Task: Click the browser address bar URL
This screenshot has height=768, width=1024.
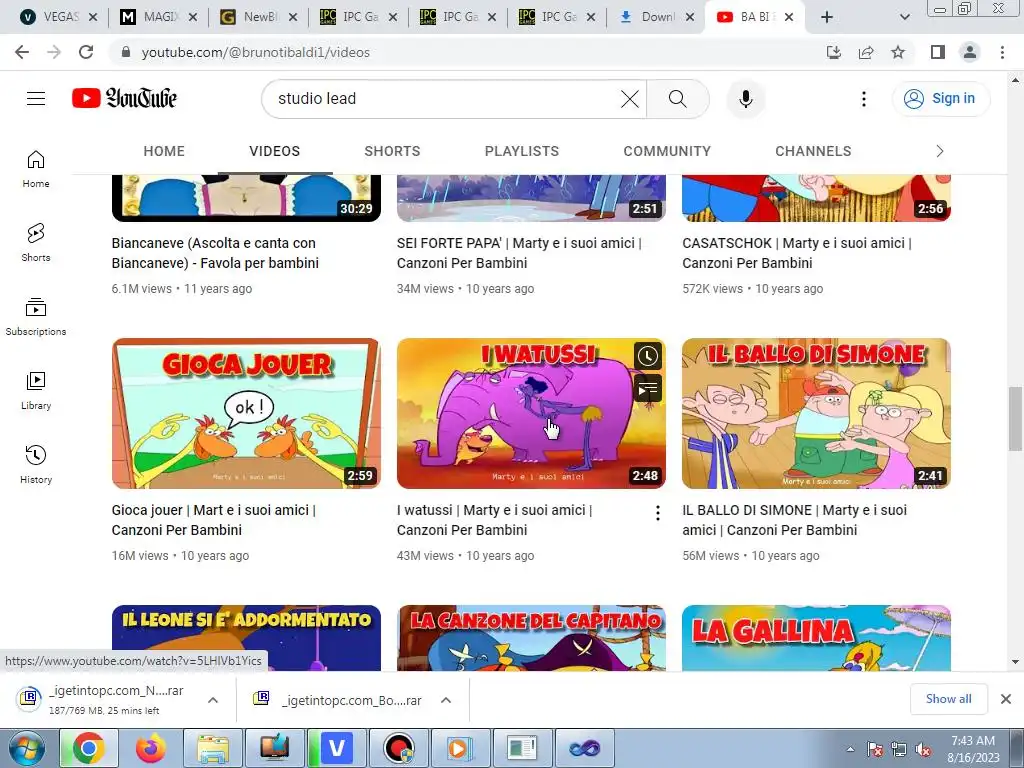Action: coord(255,52)
